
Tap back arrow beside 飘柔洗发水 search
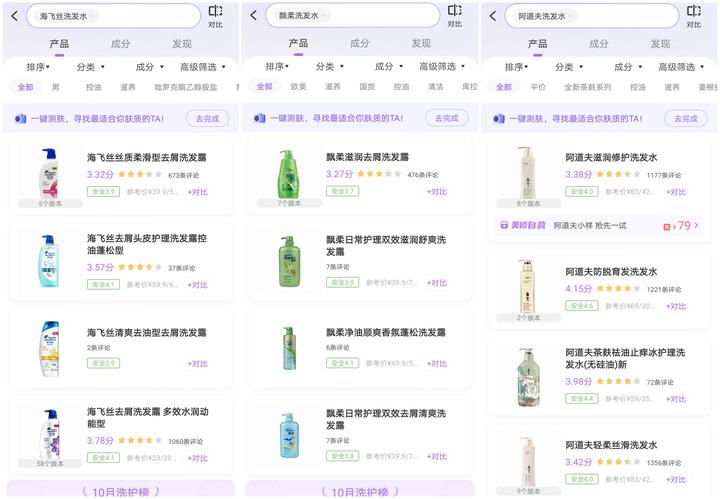click(253, 16)
